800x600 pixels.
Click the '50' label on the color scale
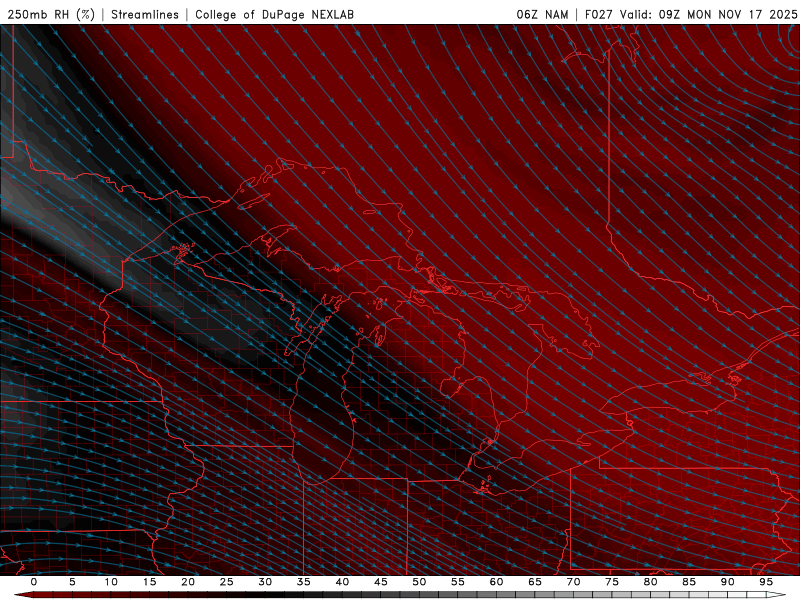pos(419,582)
